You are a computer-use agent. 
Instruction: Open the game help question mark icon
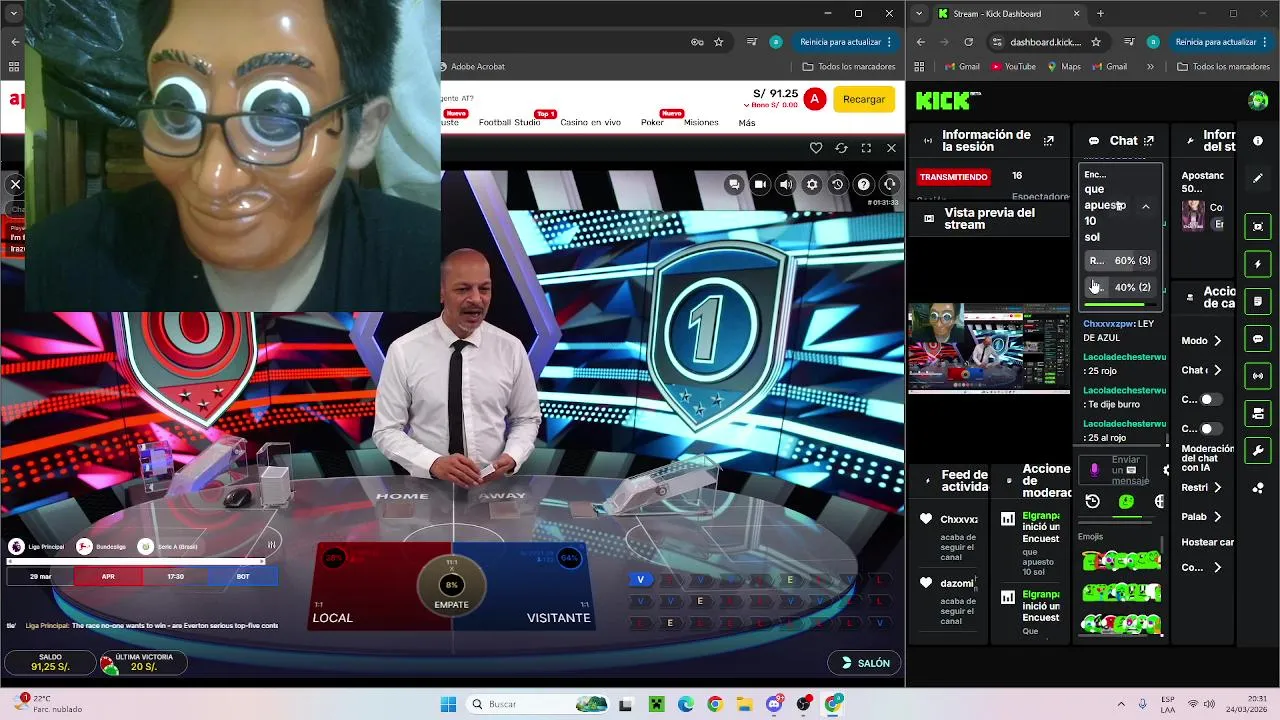[864, 184]
